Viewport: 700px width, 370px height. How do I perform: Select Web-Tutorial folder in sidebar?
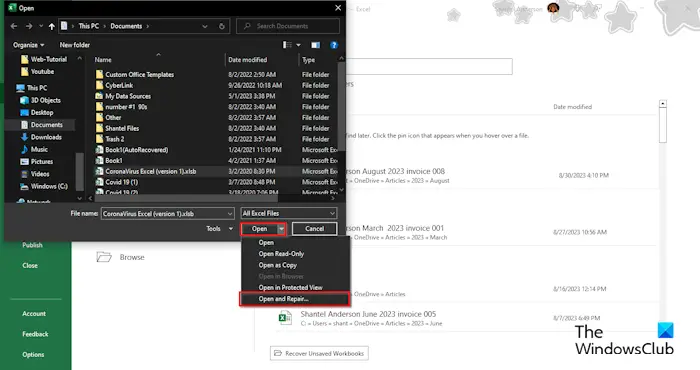point(44,59)
